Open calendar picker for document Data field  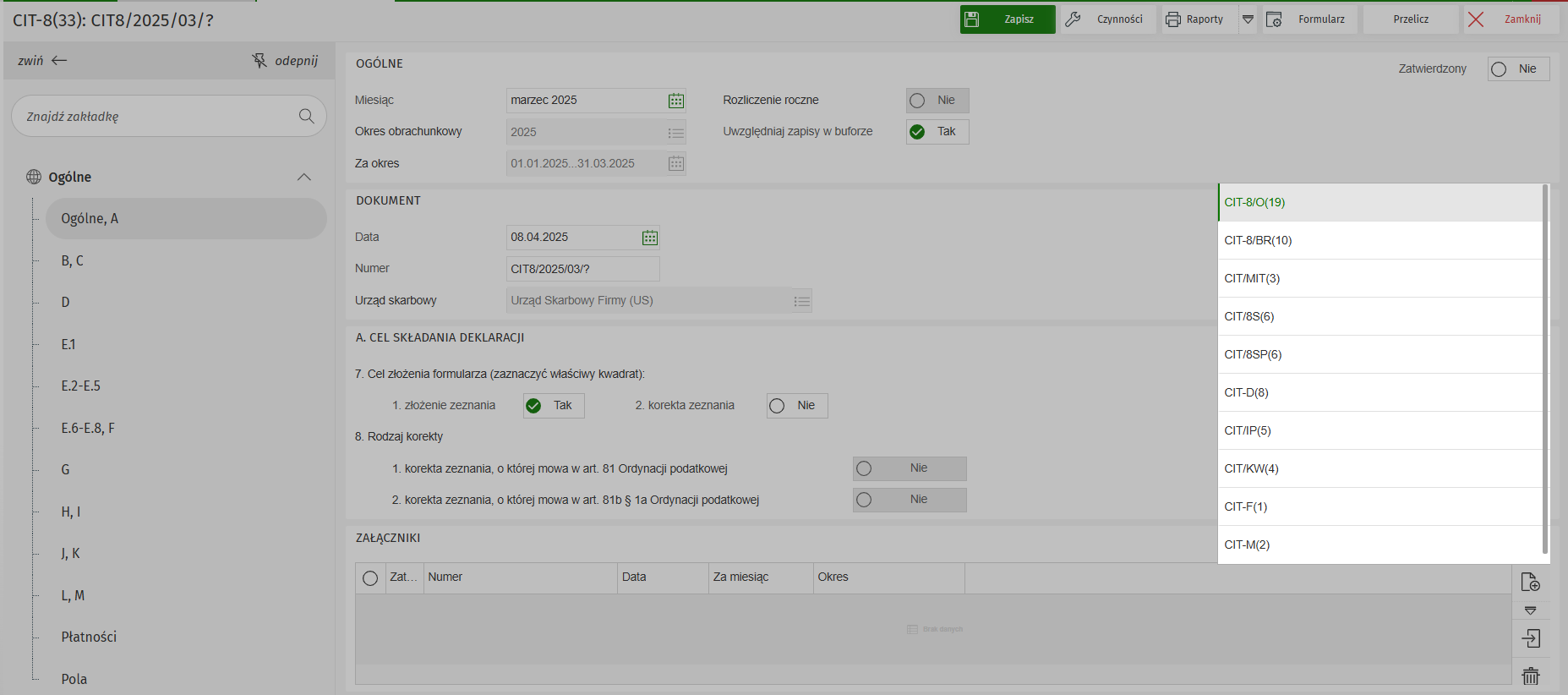(x=649, y=238)
